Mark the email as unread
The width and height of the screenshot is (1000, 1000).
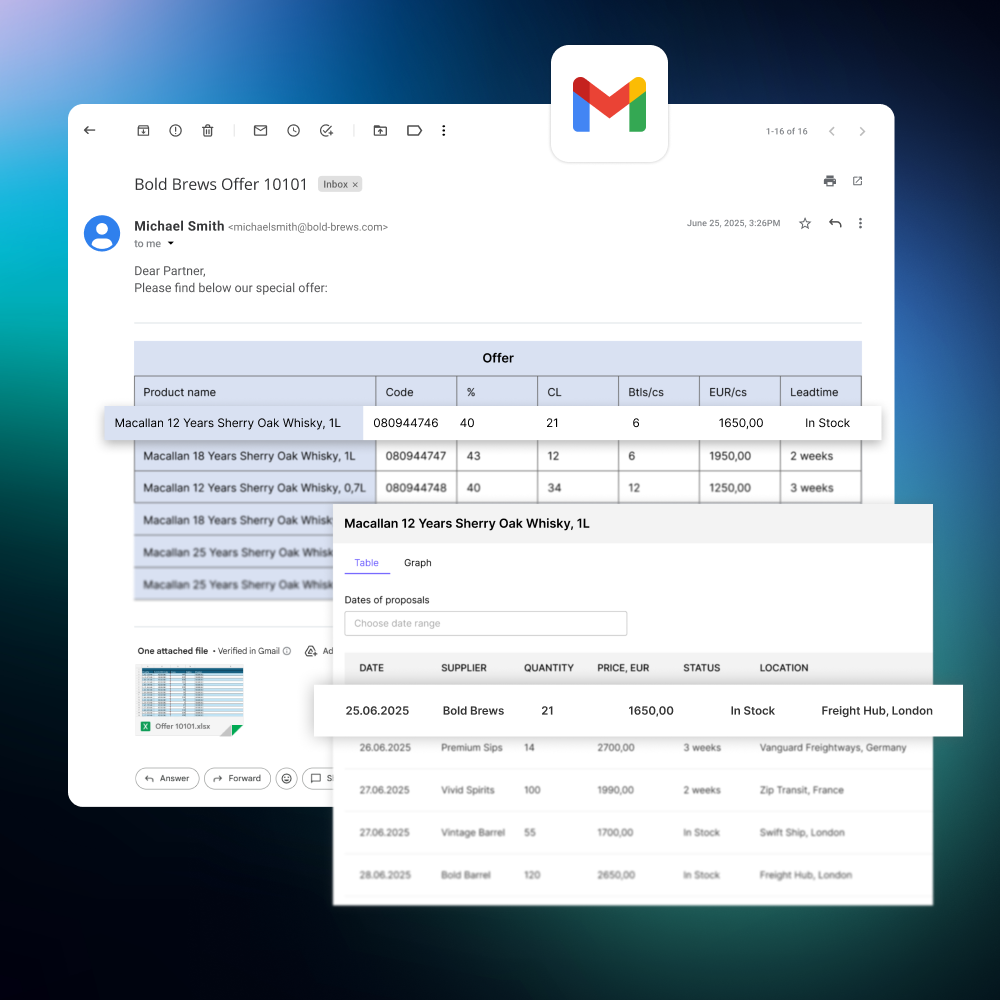point(259,130)
